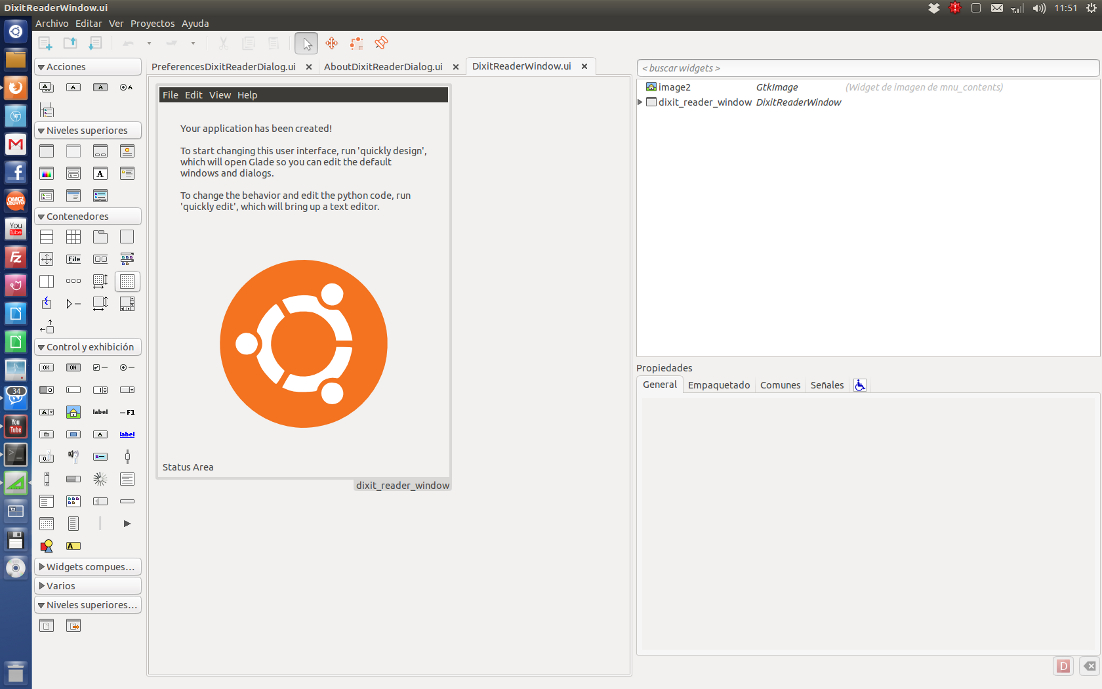Select the Spin Button widget
Screen dimensions: 1102x689
[101, 390]
